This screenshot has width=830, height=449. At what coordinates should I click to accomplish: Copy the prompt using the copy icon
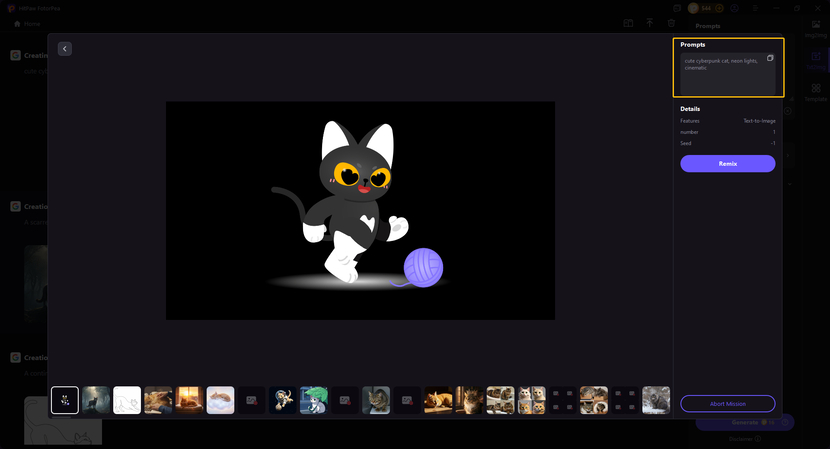click(770, 58)
